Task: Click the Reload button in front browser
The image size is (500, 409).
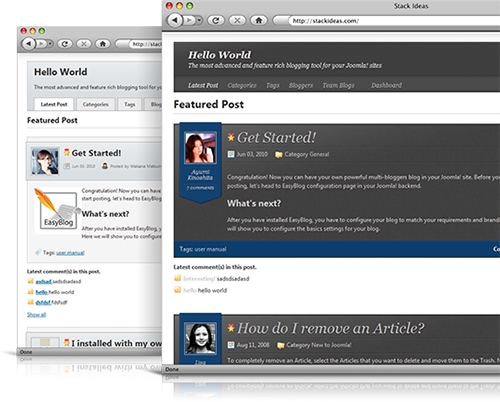Action: [x=216, y=21]
